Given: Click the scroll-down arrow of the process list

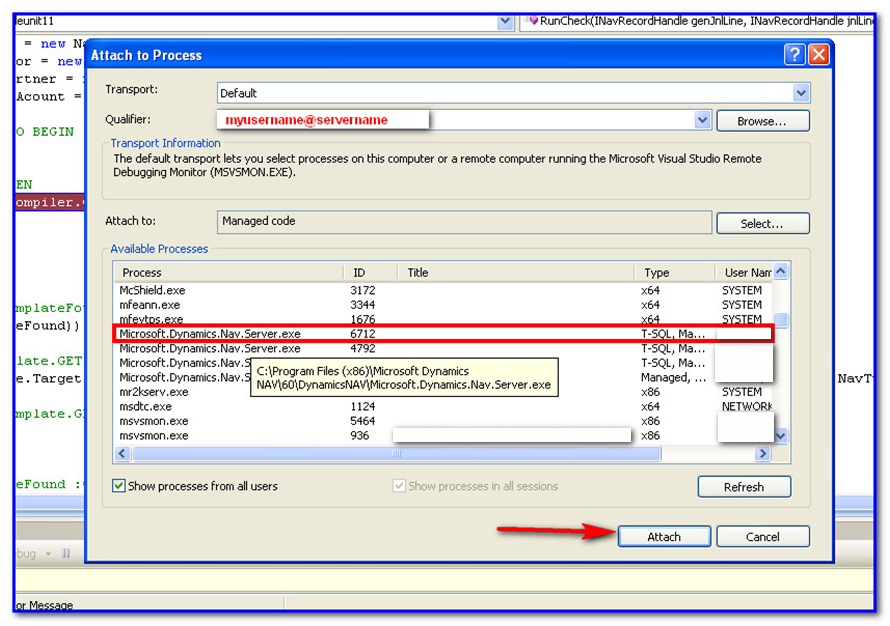Looking at the screenshot, I should click(779, 436).
